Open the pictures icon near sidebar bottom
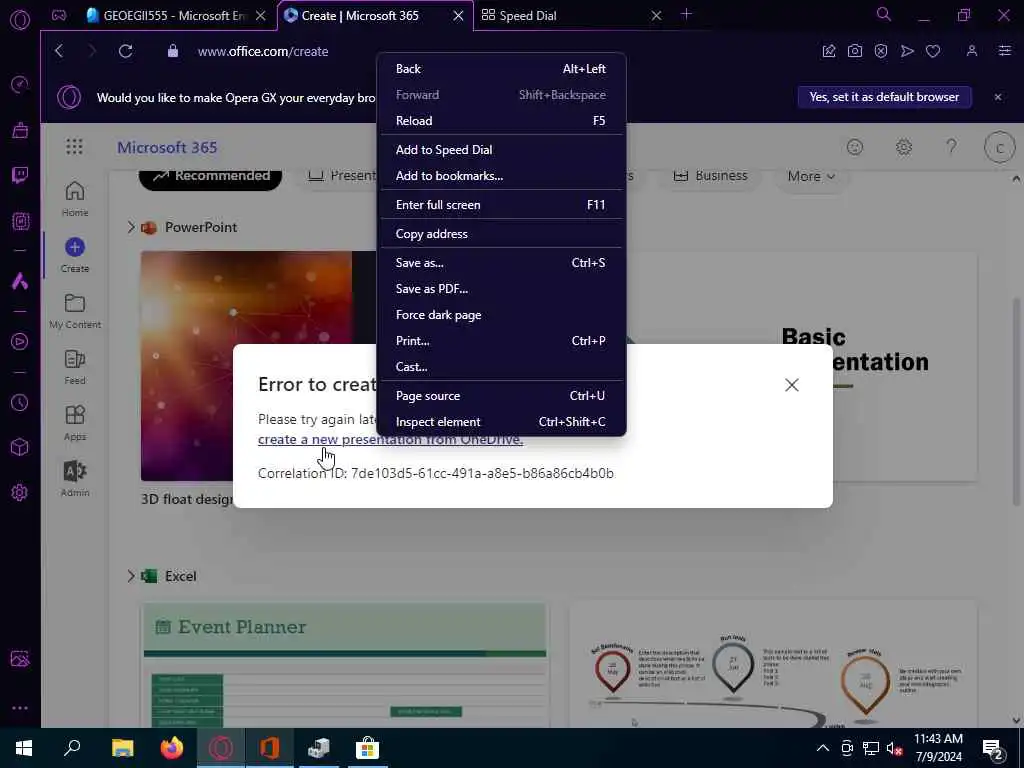Viewport: 1024px width, 768px height. point(20,659)
